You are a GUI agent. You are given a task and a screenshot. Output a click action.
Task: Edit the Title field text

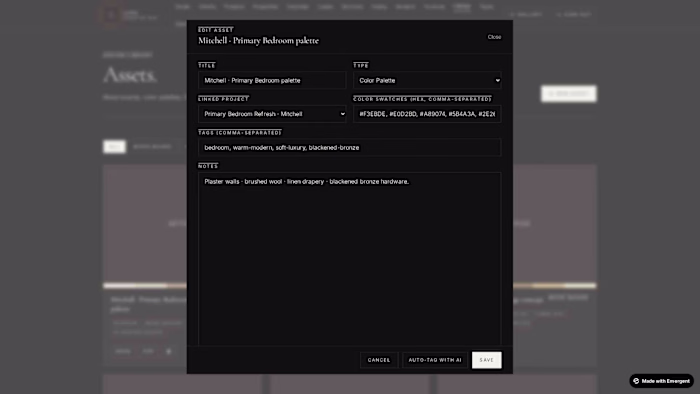tap(272, 80)
